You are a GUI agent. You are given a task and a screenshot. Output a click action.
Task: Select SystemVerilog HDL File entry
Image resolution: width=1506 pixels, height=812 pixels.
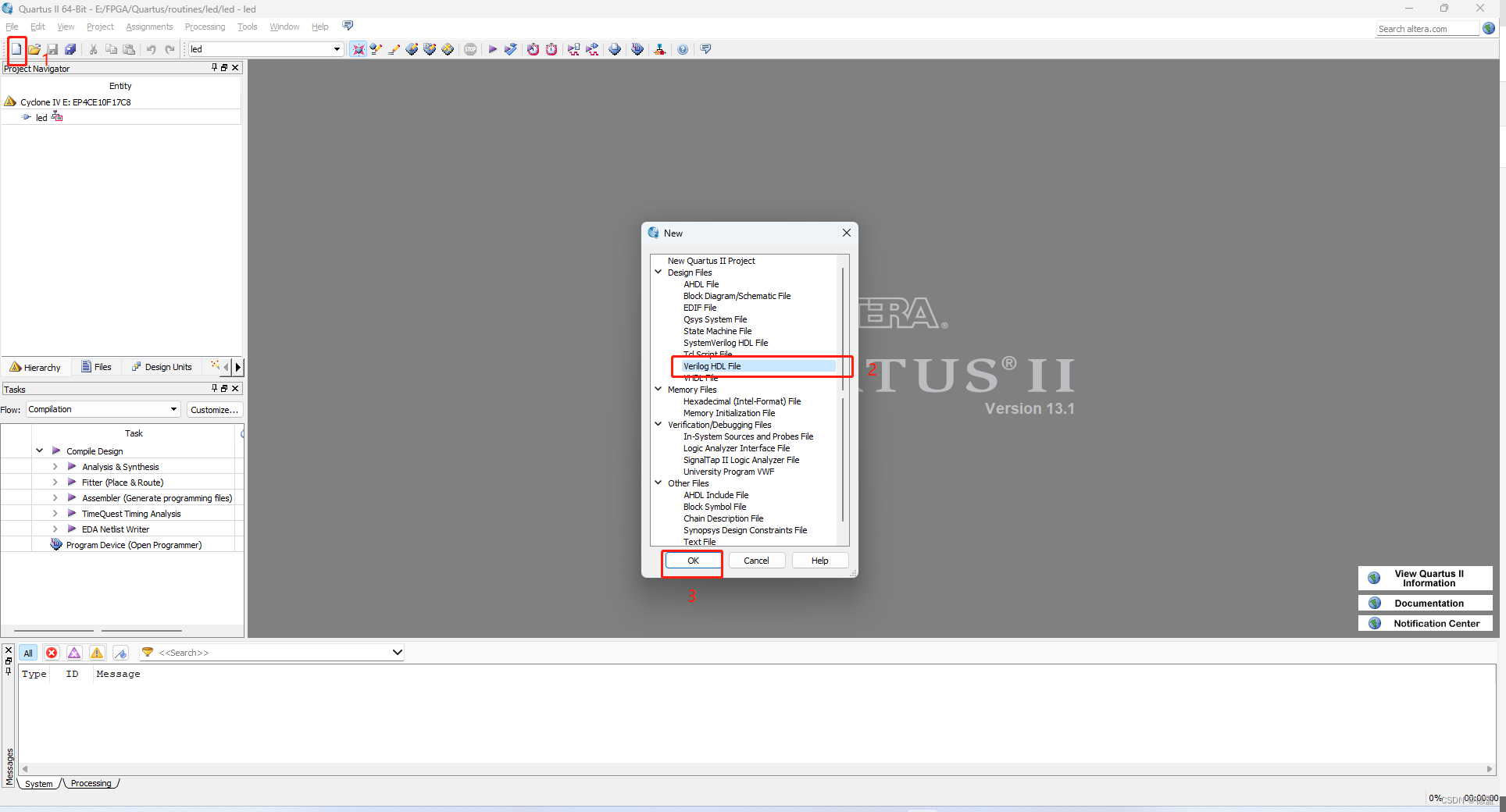pyautogui.click(x=726, y=343)
